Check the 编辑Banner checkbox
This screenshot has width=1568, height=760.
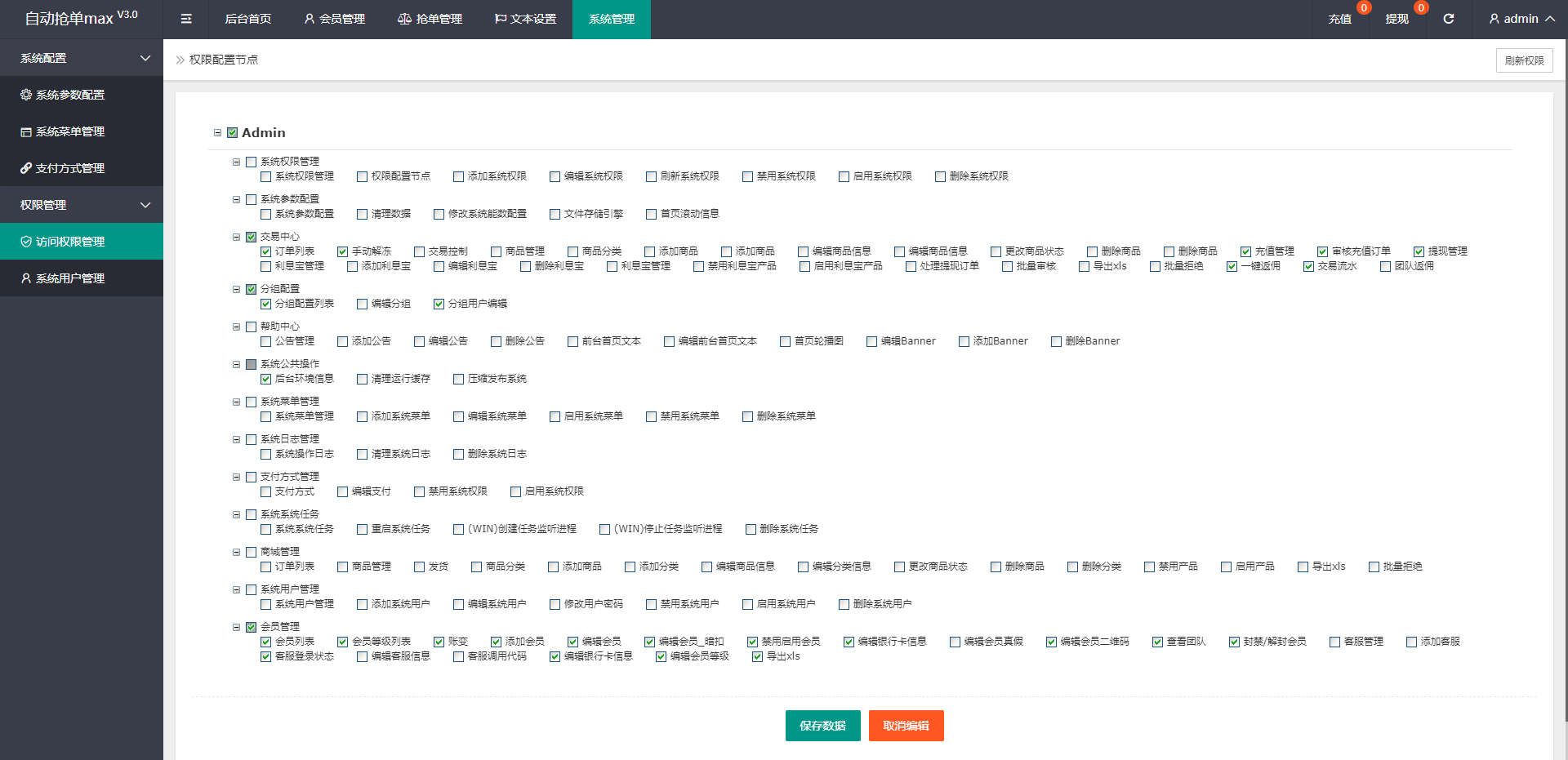(x=872, y=342)
